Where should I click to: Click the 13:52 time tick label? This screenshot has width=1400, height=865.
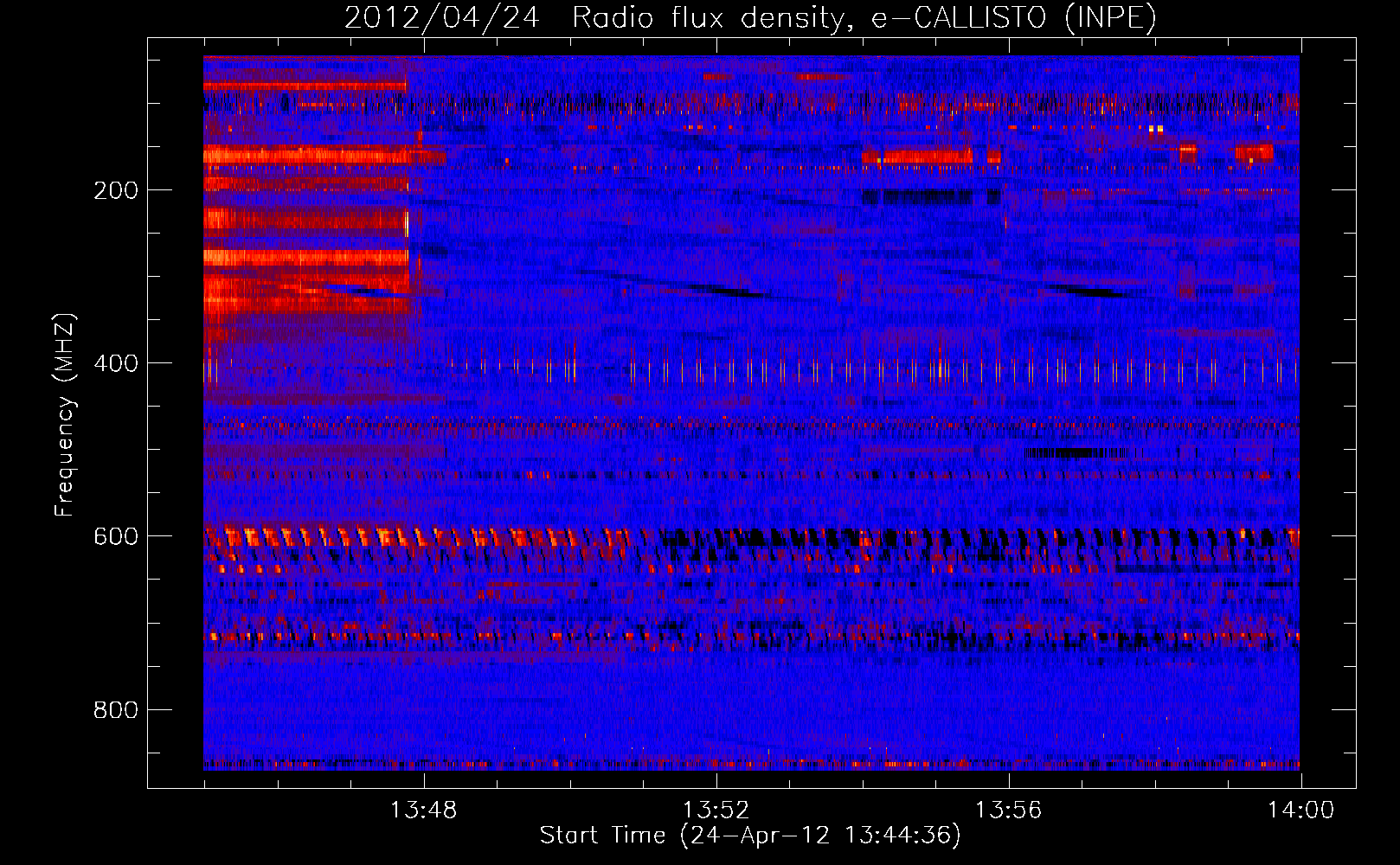(x=716, y=811)
